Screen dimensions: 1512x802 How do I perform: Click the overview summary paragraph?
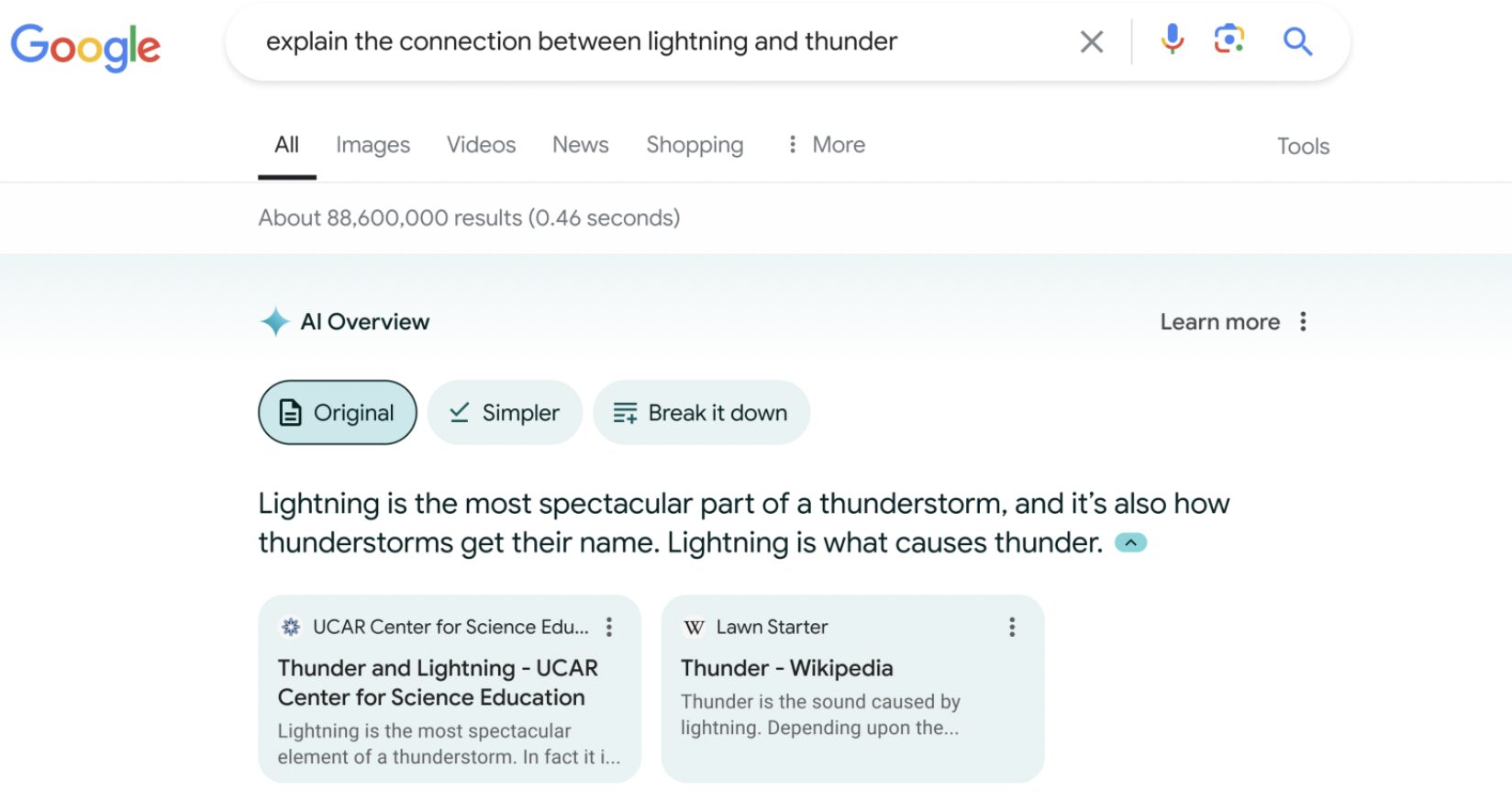[743, 523]
